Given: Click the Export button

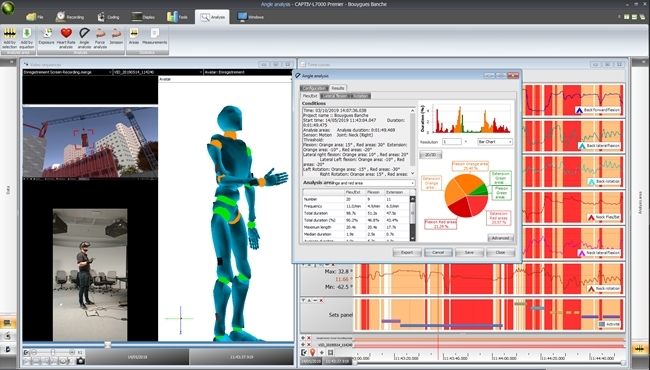Looking at the screenshot, I should pyautogui.click(x=407, y=252).
